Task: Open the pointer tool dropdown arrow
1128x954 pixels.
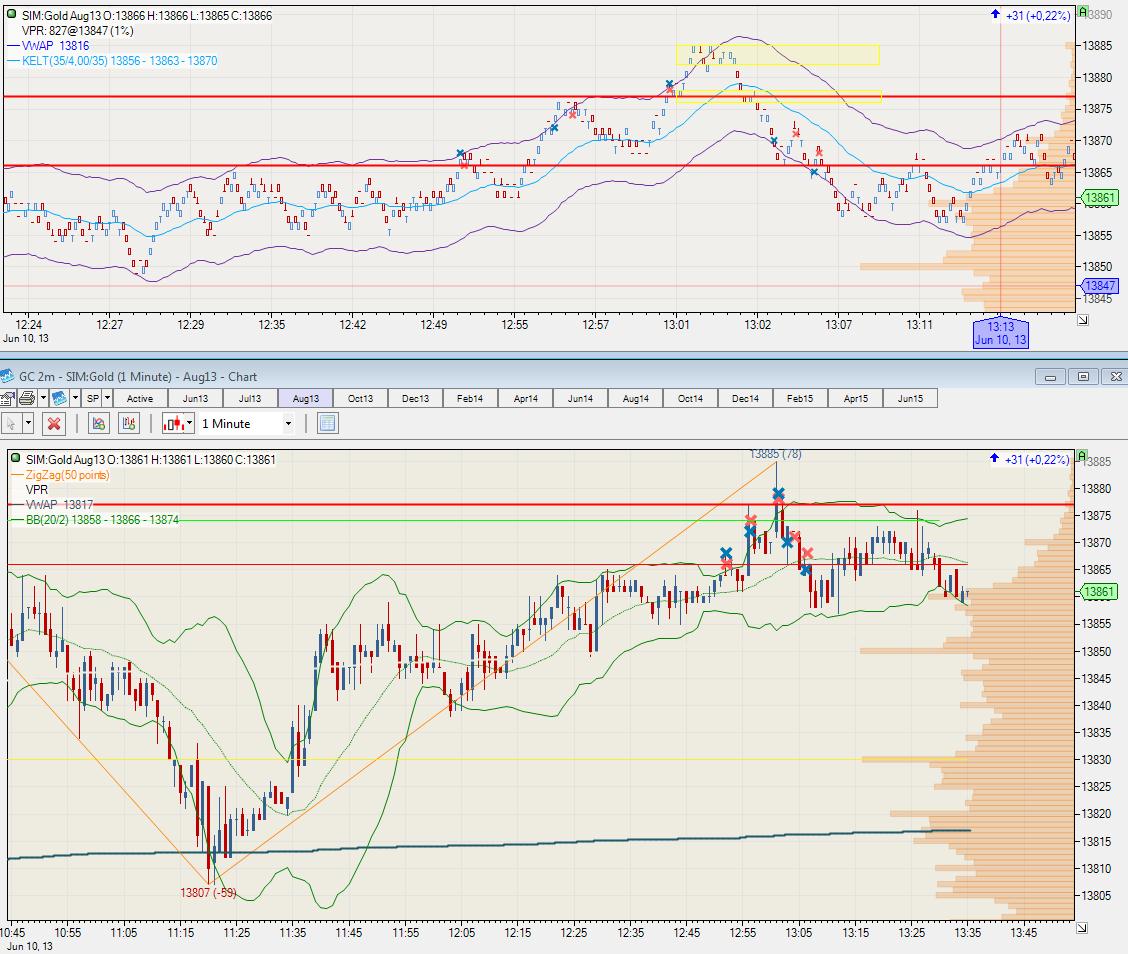Action: tap(28, 424)
